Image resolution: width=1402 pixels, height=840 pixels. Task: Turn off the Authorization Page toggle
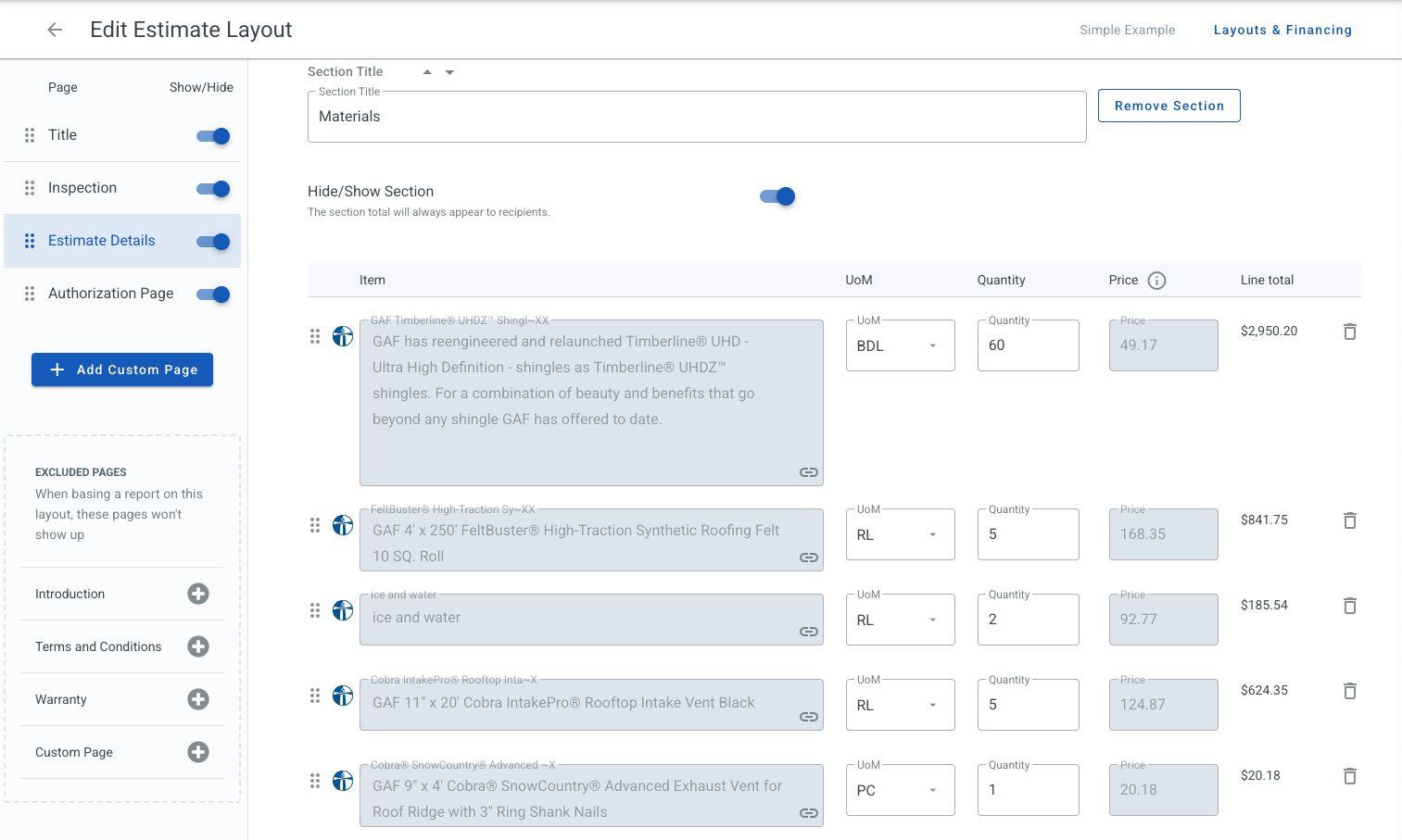pyautogui.click(x=213, y=295)
